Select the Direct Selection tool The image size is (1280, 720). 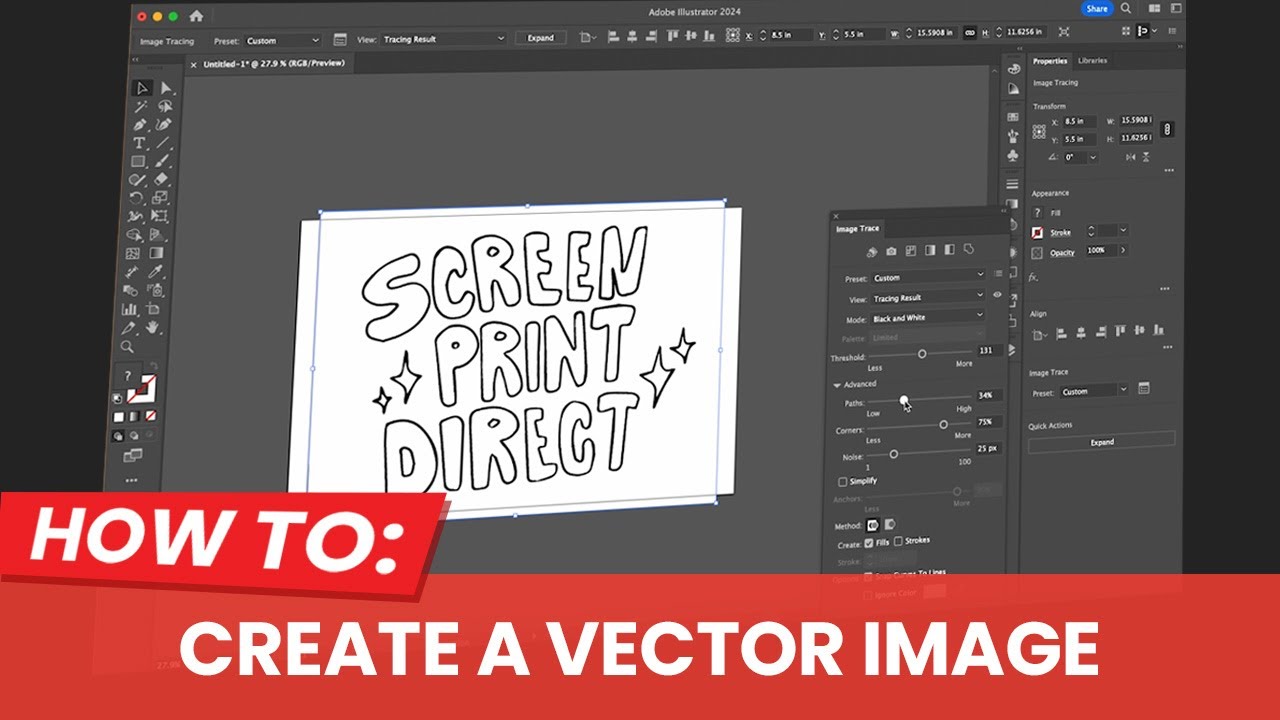(x=166, y=89)
